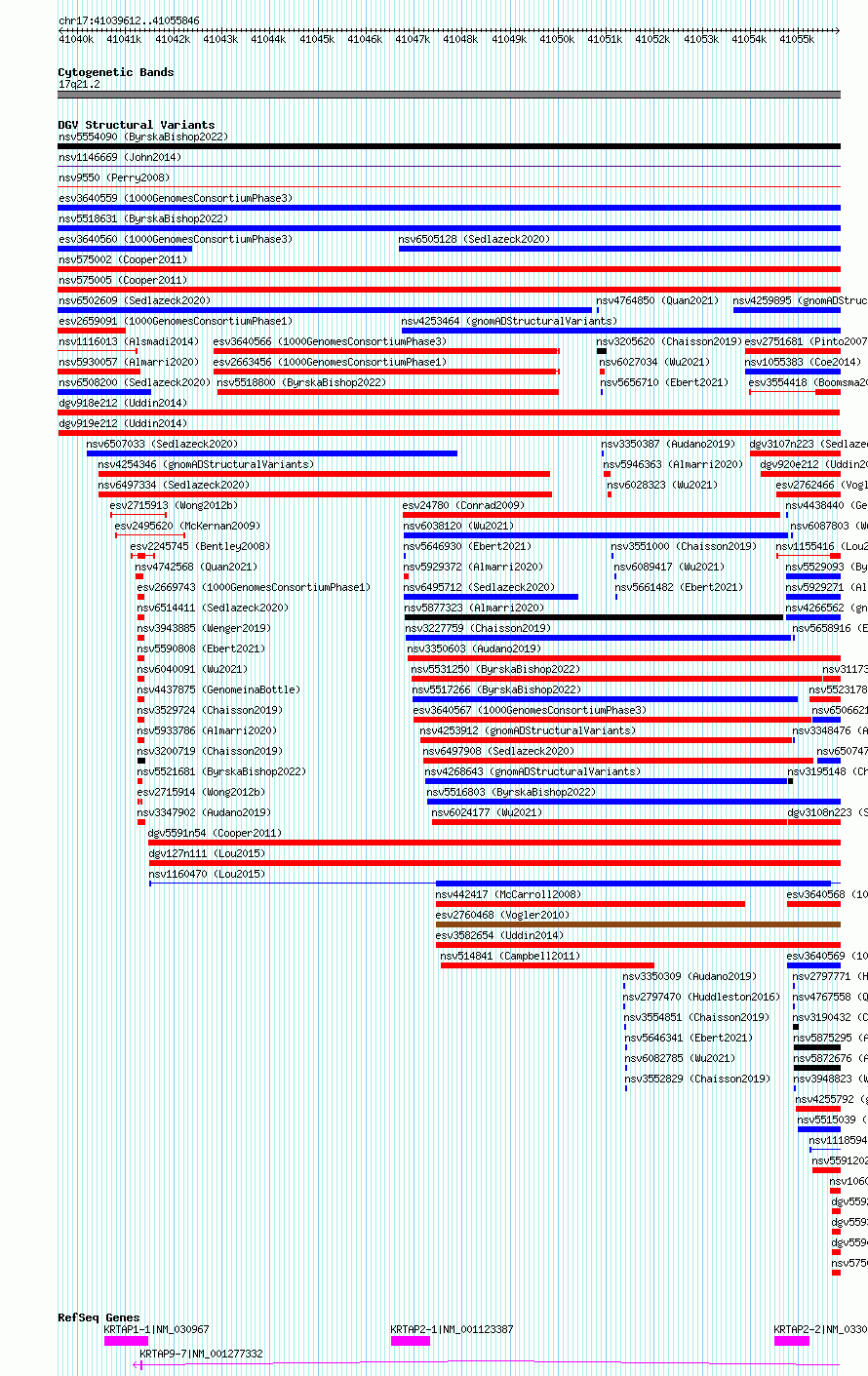Click nsv3552829 (Chaisson2019) variant label
This screenshot has width=868, height=1376.
pos(698,1079)
